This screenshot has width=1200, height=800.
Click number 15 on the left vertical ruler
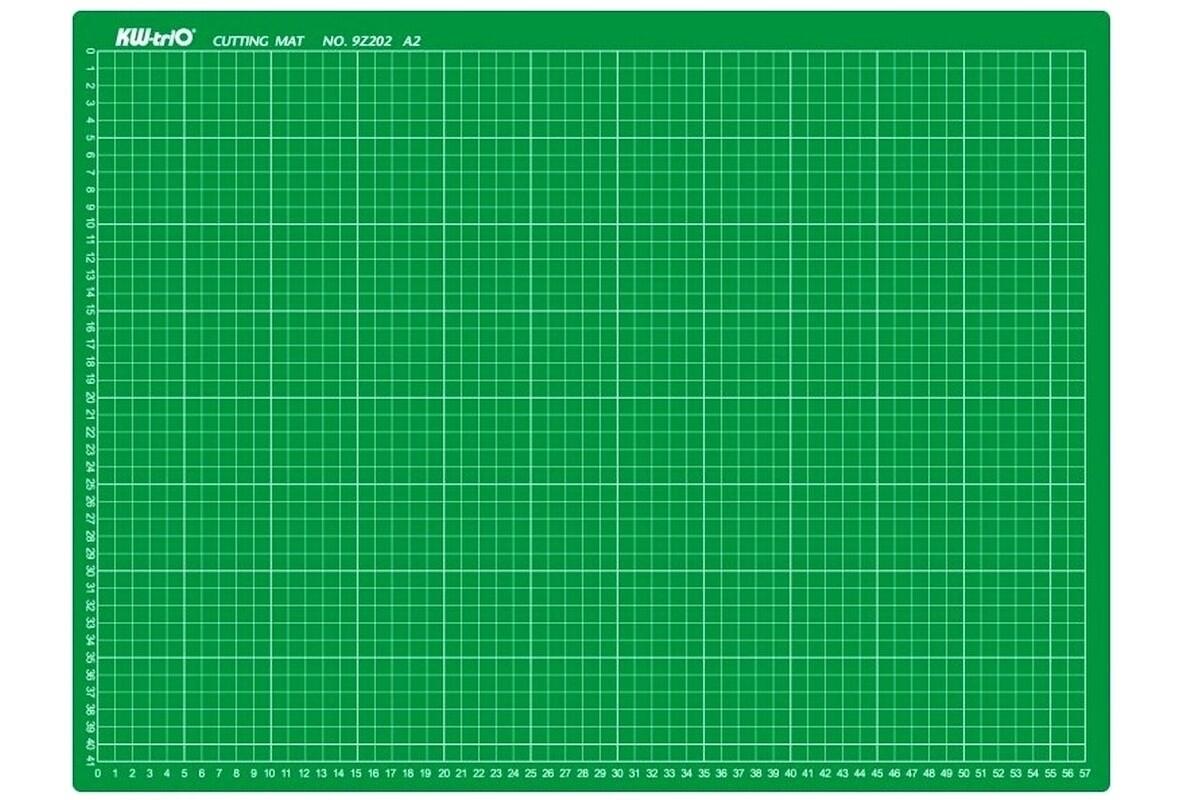click(x=90, y=311)
